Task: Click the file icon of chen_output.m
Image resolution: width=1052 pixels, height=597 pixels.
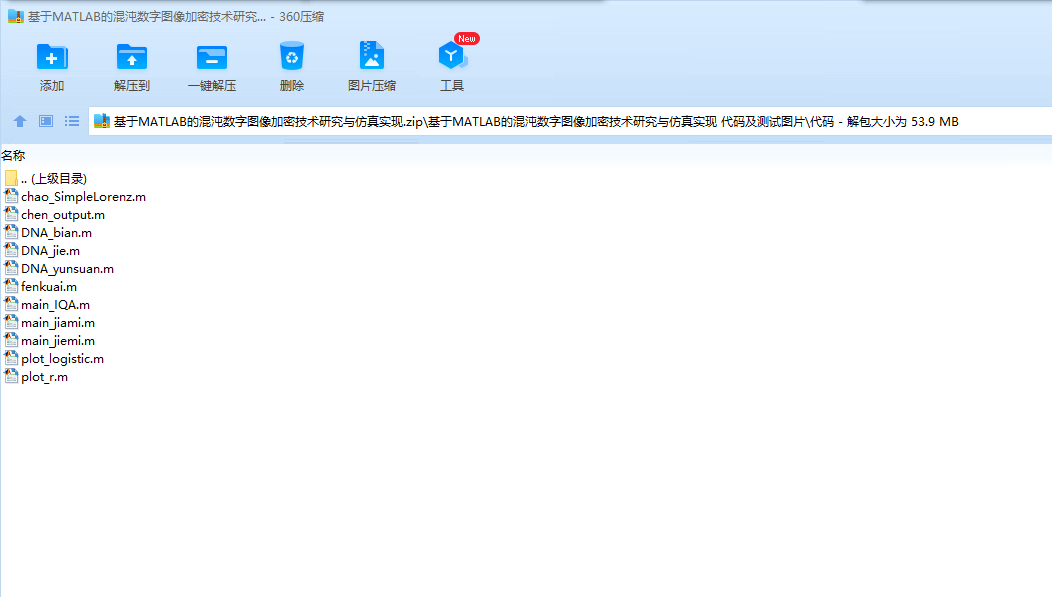Action: [x=11, y=214]
